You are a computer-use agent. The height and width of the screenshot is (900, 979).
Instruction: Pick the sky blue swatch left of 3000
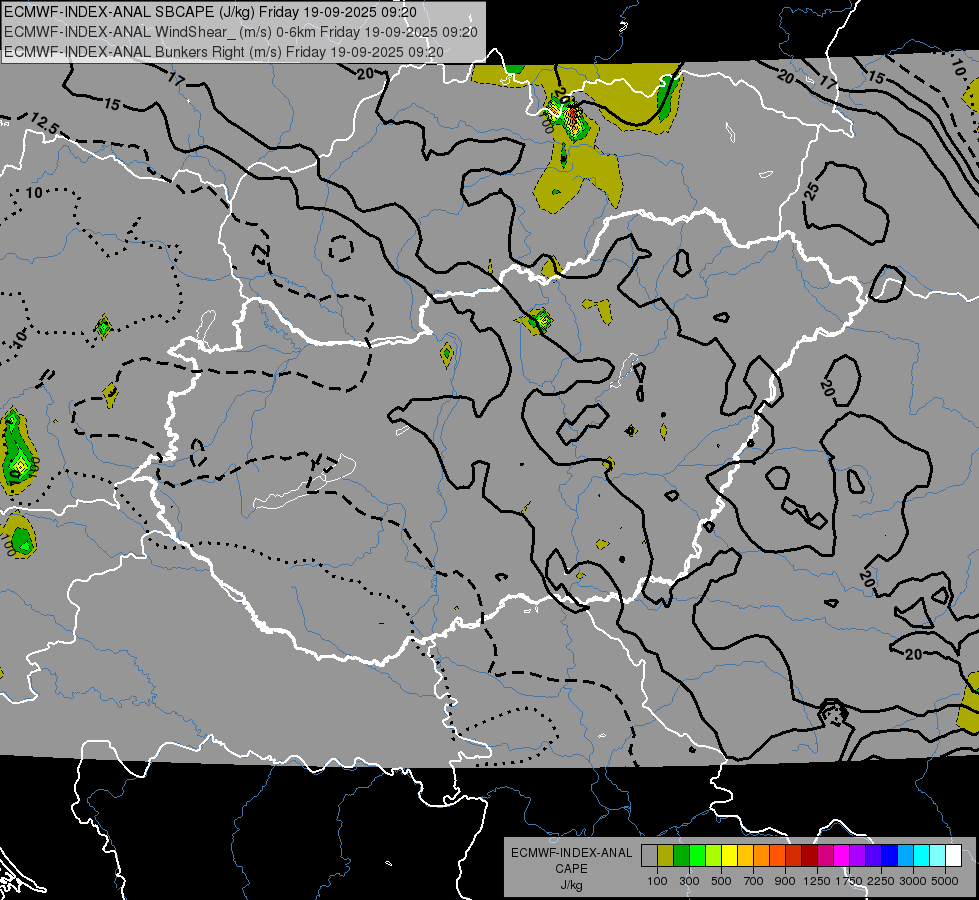(x=906, y=856)
